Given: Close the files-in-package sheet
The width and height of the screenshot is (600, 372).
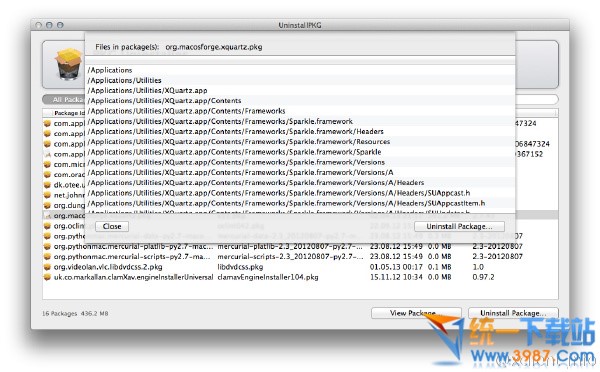Looking at the screenshot, I should point(112,226).
